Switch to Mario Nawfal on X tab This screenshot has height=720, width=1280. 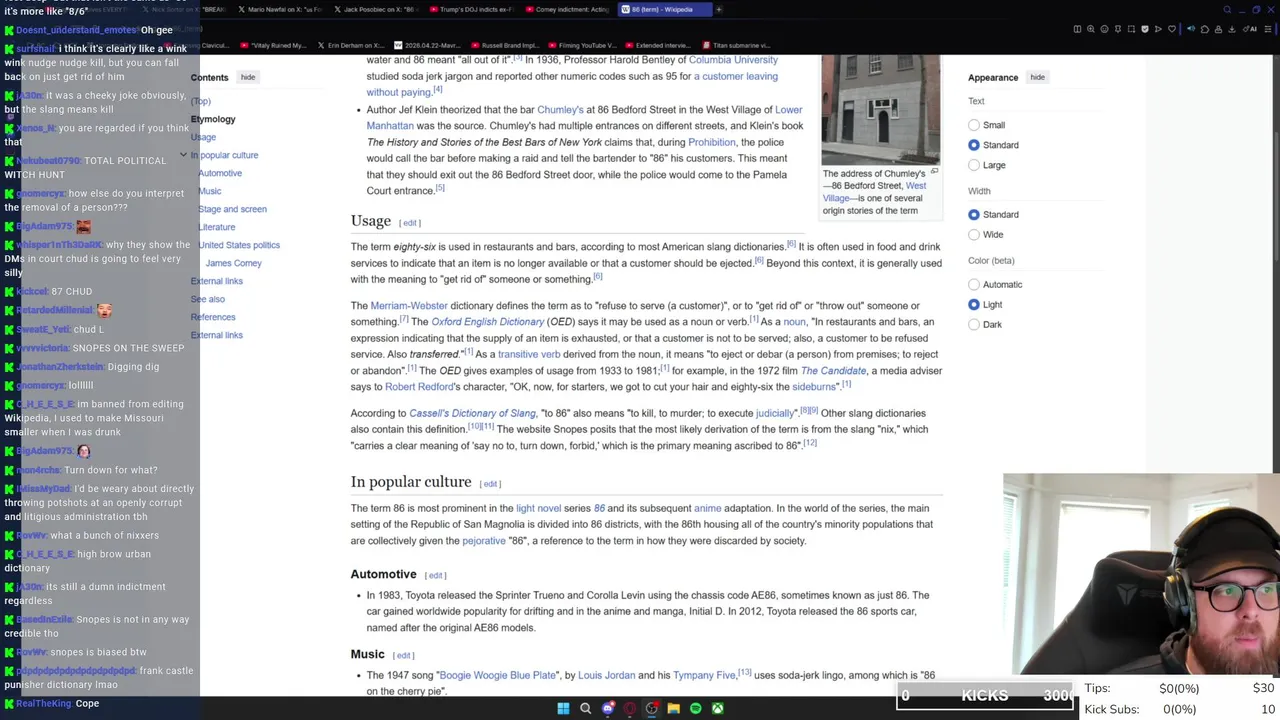point(279,9)
